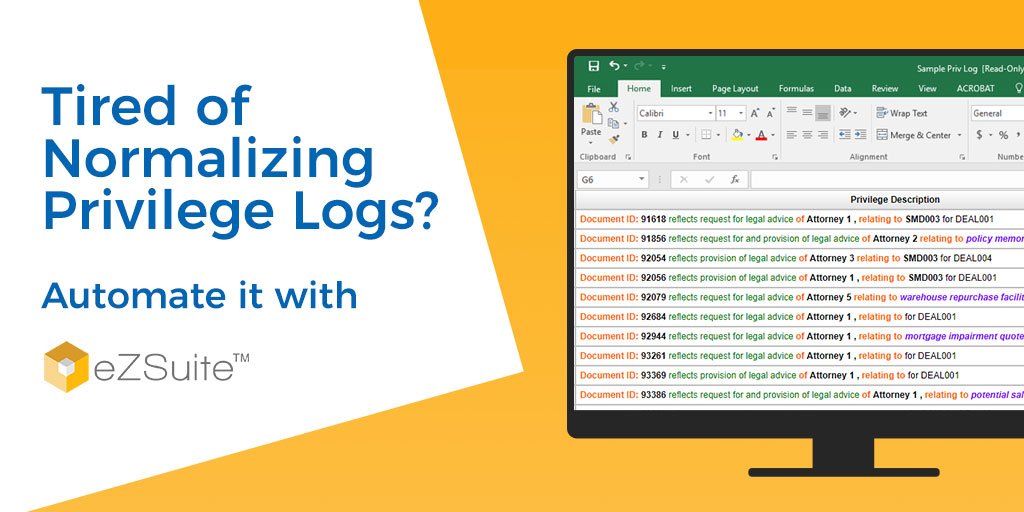The height and width of the screenshot is (512, 1024).
Task: Click the Orientation text-angle icon
Action: coord(846,112)
